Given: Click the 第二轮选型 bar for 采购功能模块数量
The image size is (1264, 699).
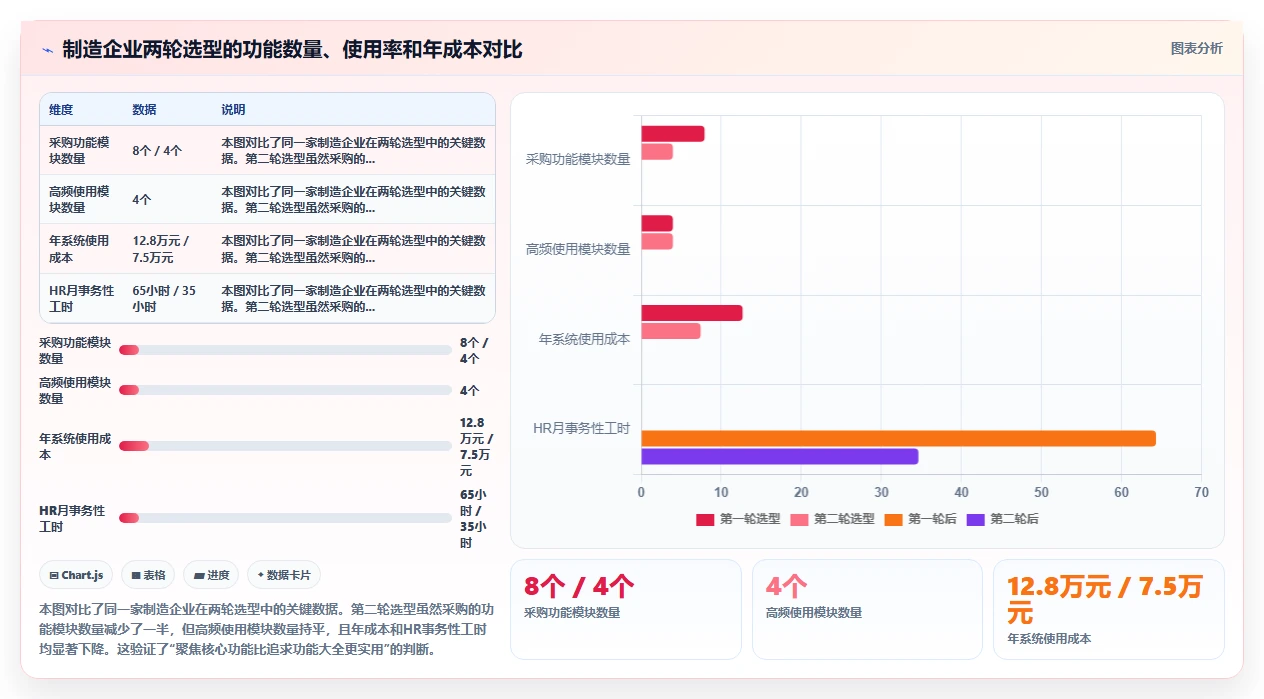Looking at the screenshot, I should (x=657, y=151).
